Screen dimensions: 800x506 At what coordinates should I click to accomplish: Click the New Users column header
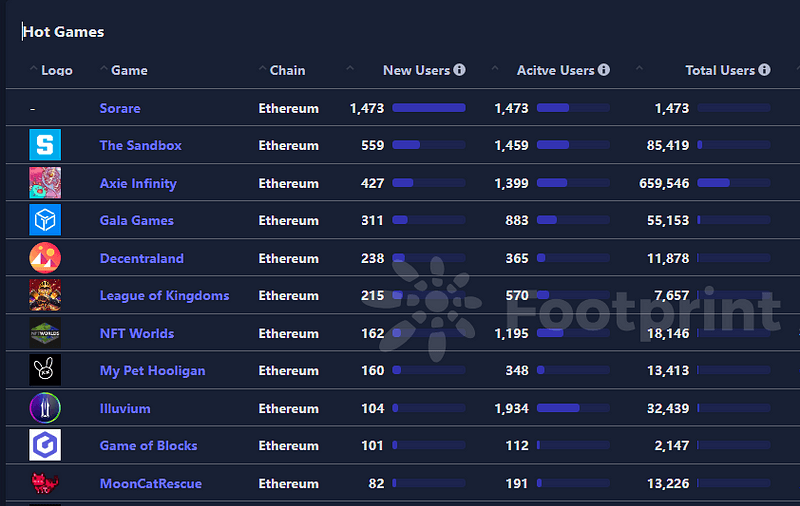[416, 70]
